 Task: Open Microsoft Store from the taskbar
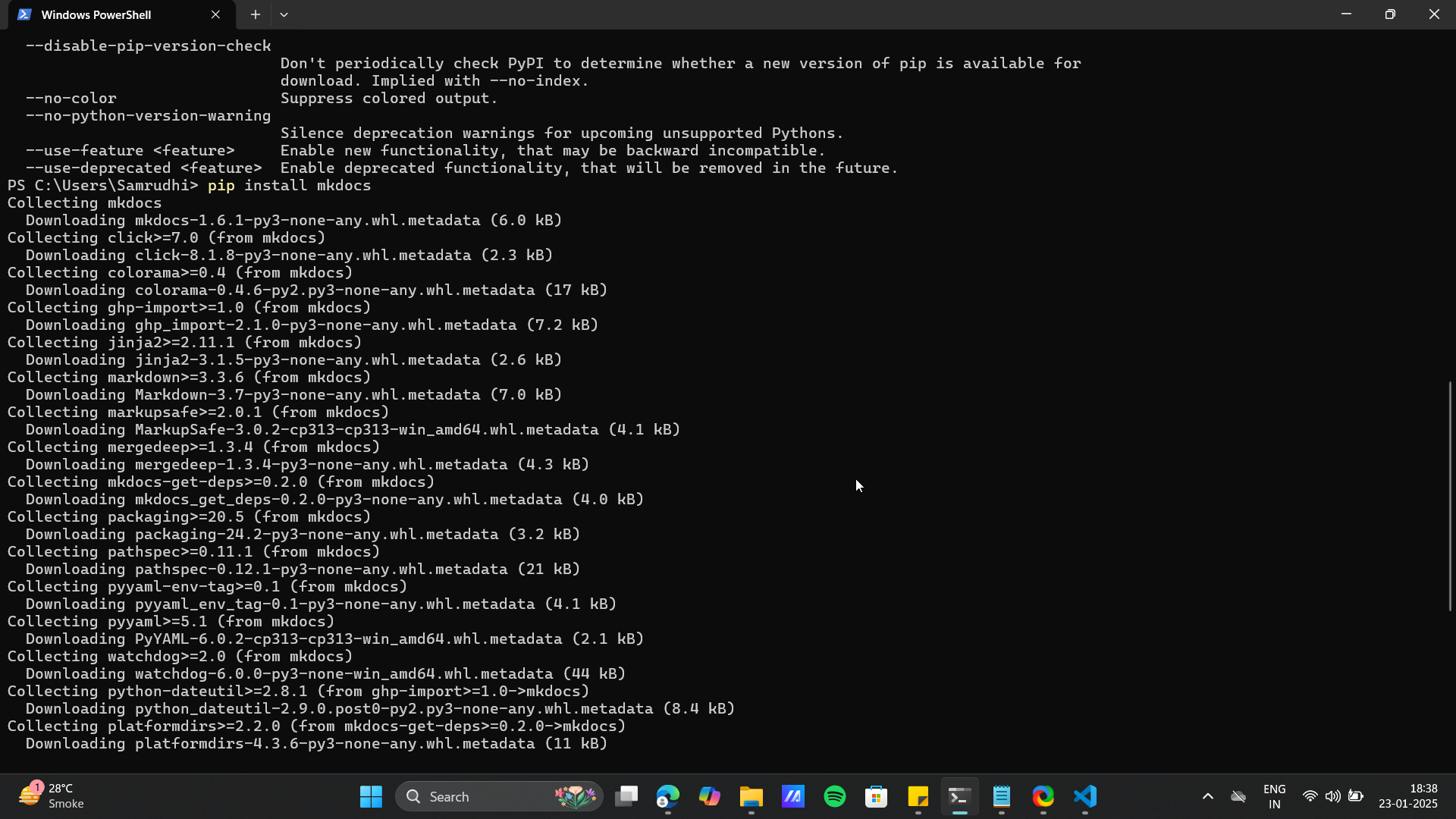(x=877, y=796)
